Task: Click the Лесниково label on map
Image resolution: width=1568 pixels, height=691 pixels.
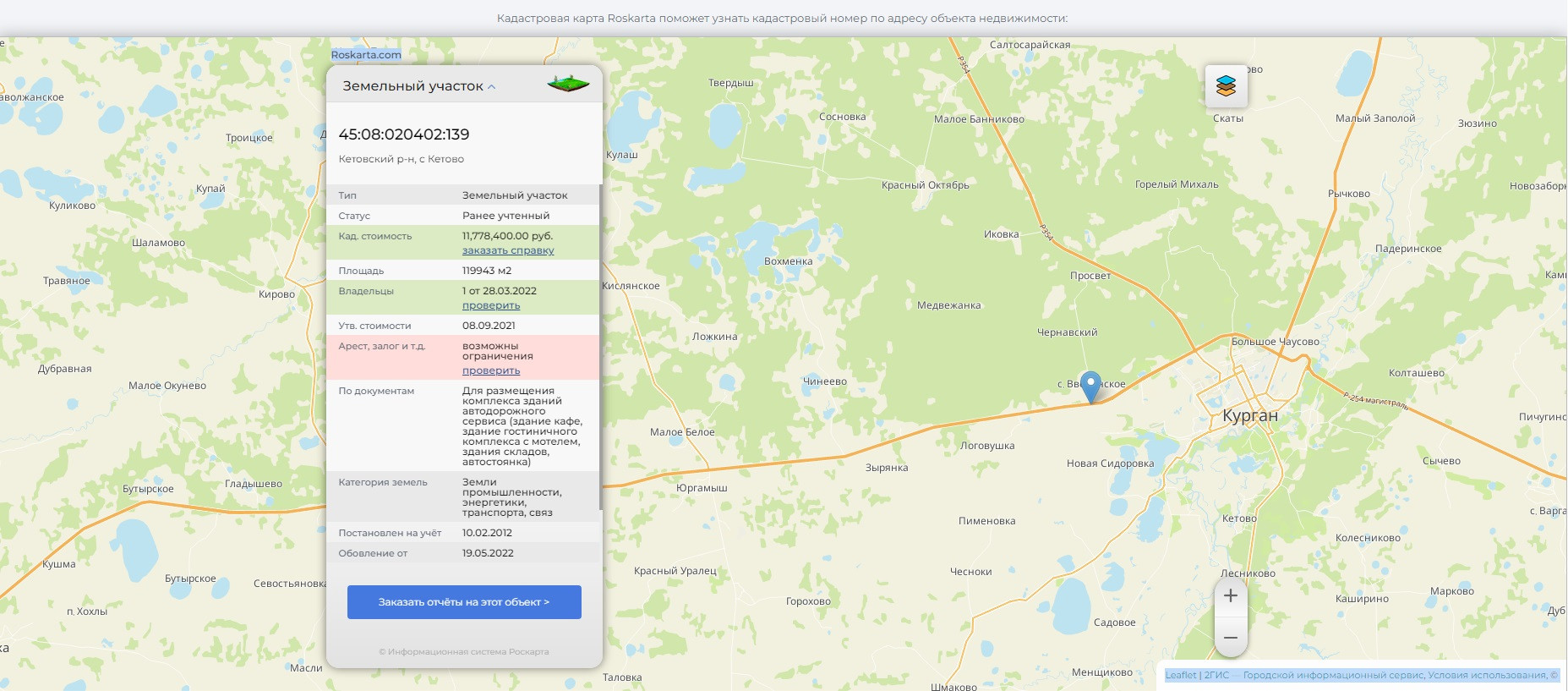Action: coord(1248,573)
